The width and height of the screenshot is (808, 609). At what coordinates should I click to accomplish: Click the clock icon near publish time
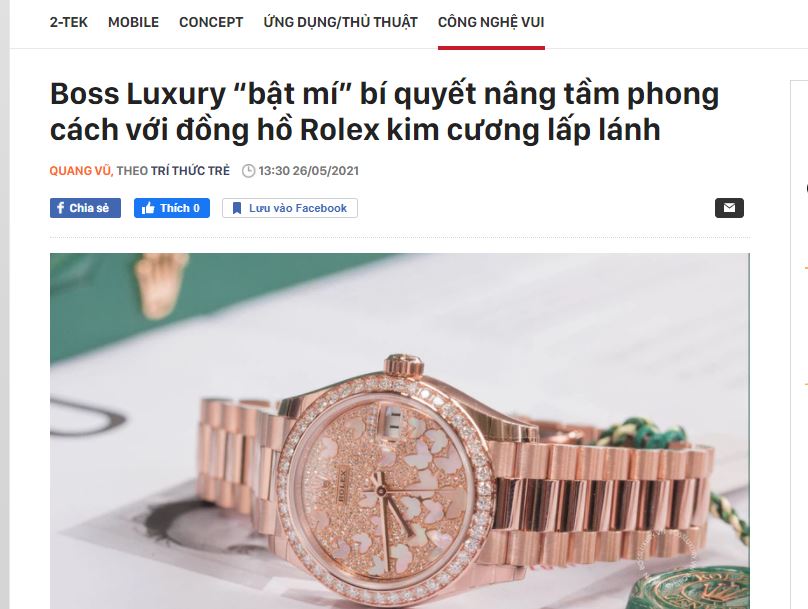point(248,171)
